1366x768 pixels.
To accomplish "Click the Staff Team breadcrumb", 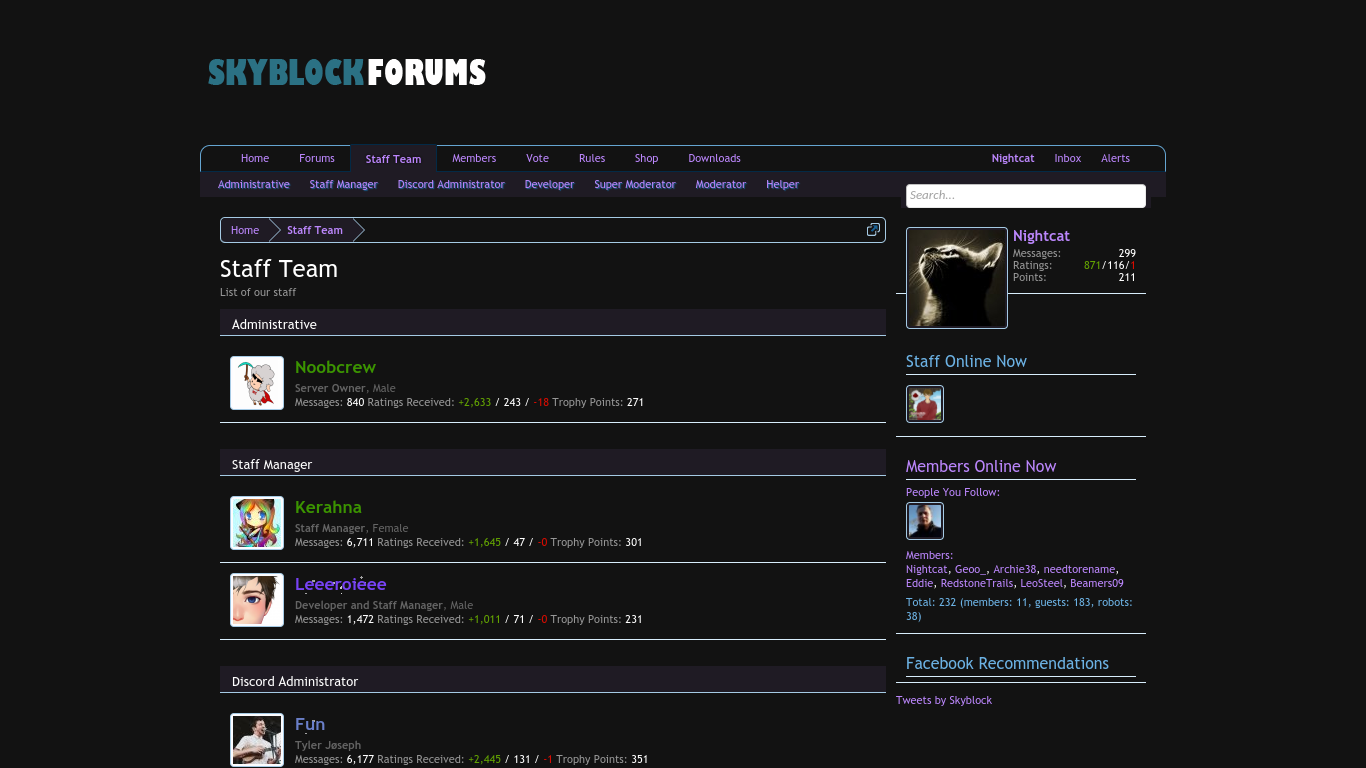I will click(315, 230).
